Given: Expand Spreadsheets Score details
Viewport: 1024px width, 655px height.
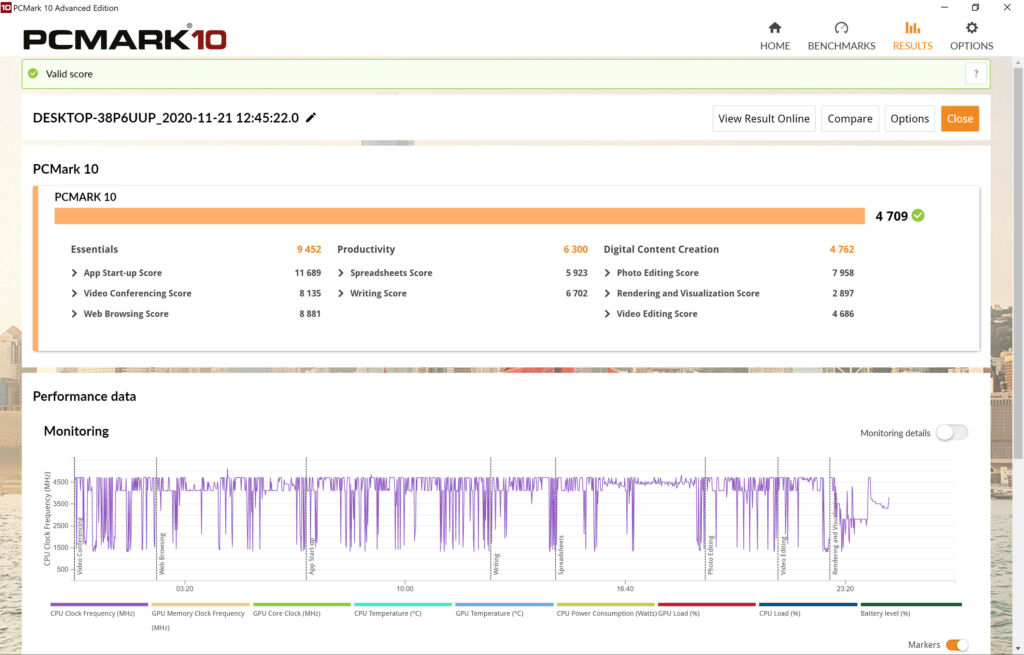Looking at the screenshot, I should 341,273.
